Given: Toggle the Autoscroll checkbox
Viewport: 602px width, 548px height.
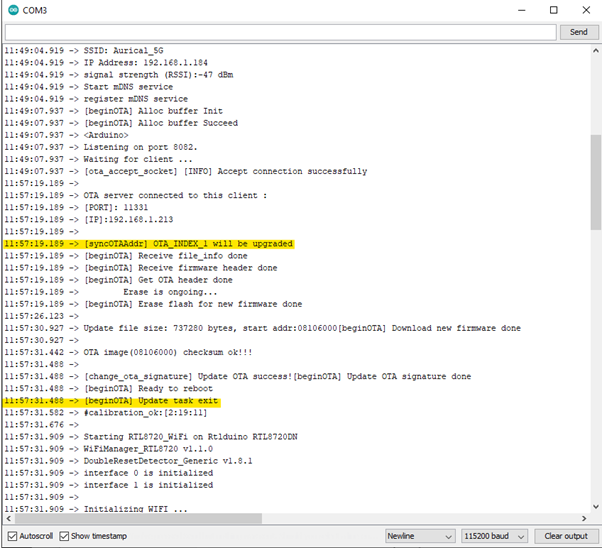Looking at the screenshot, I should click(12, 536).
